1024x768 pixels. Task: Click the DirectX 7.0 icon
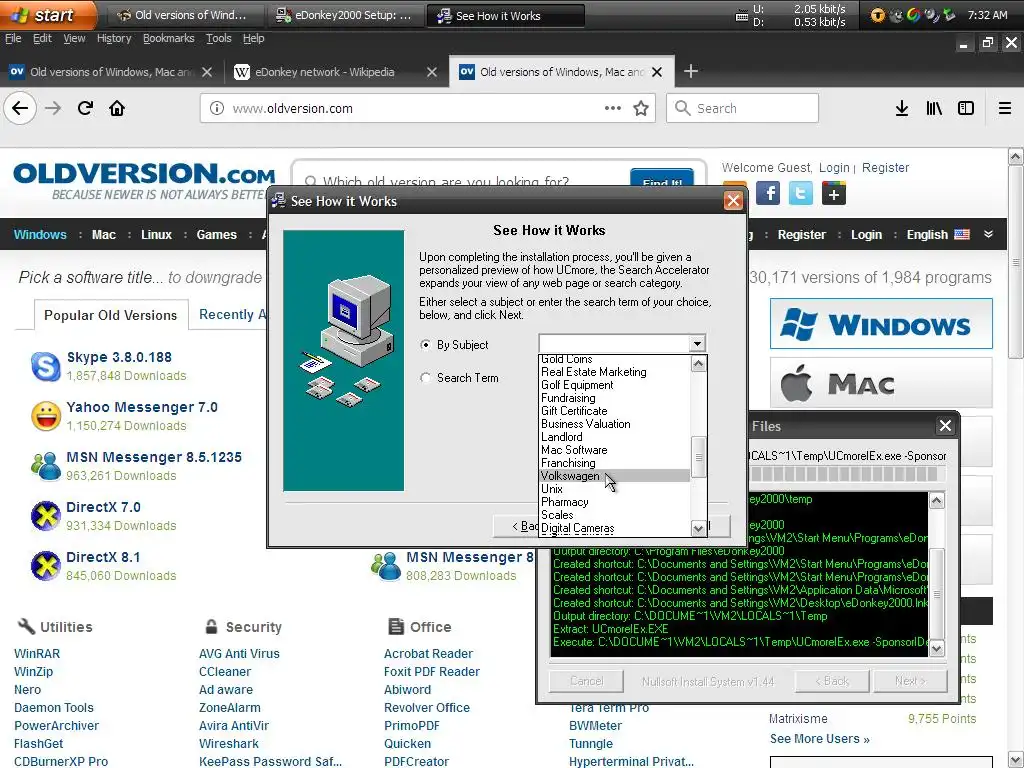[x=46, y=516]
